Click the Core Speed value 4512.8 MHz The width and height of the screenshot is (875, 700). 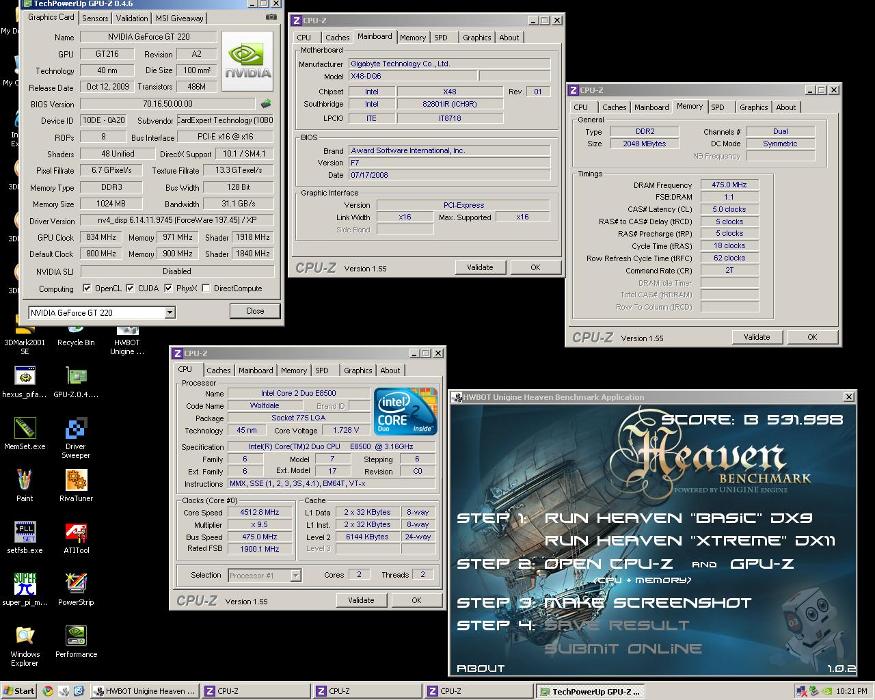point(259,512)
